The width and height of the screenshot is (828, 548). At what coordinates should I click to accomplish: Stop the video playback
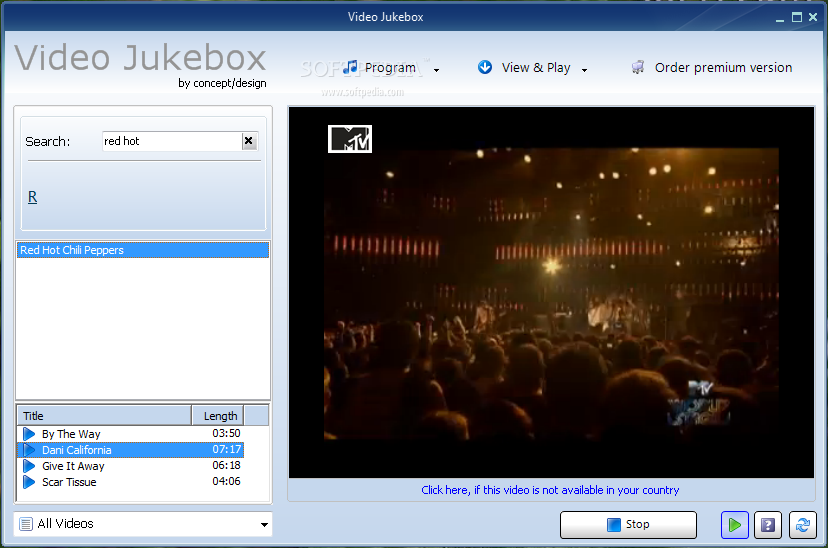[x=628, y=524]
